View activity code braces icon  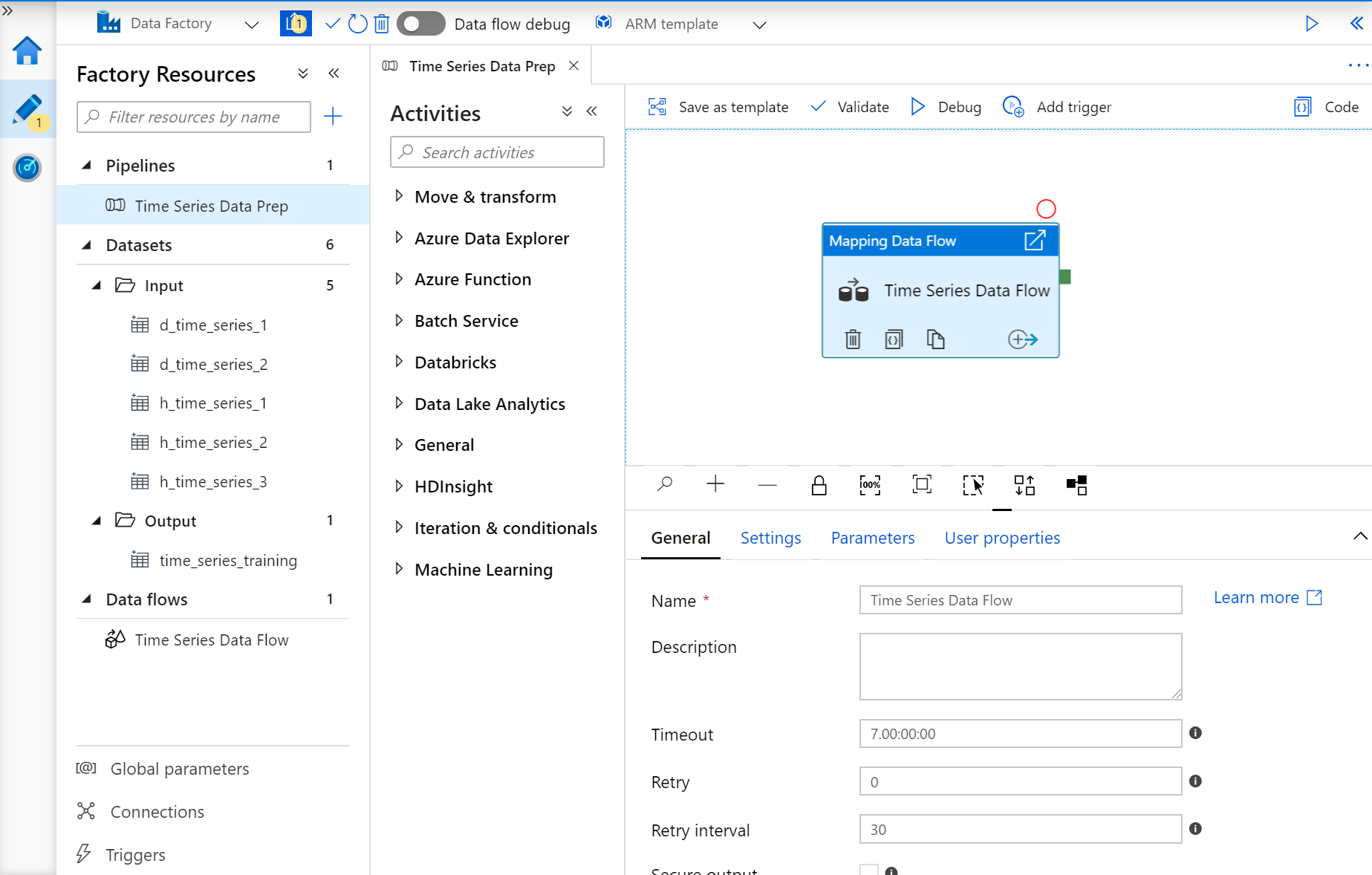click(x=894, y=339)
